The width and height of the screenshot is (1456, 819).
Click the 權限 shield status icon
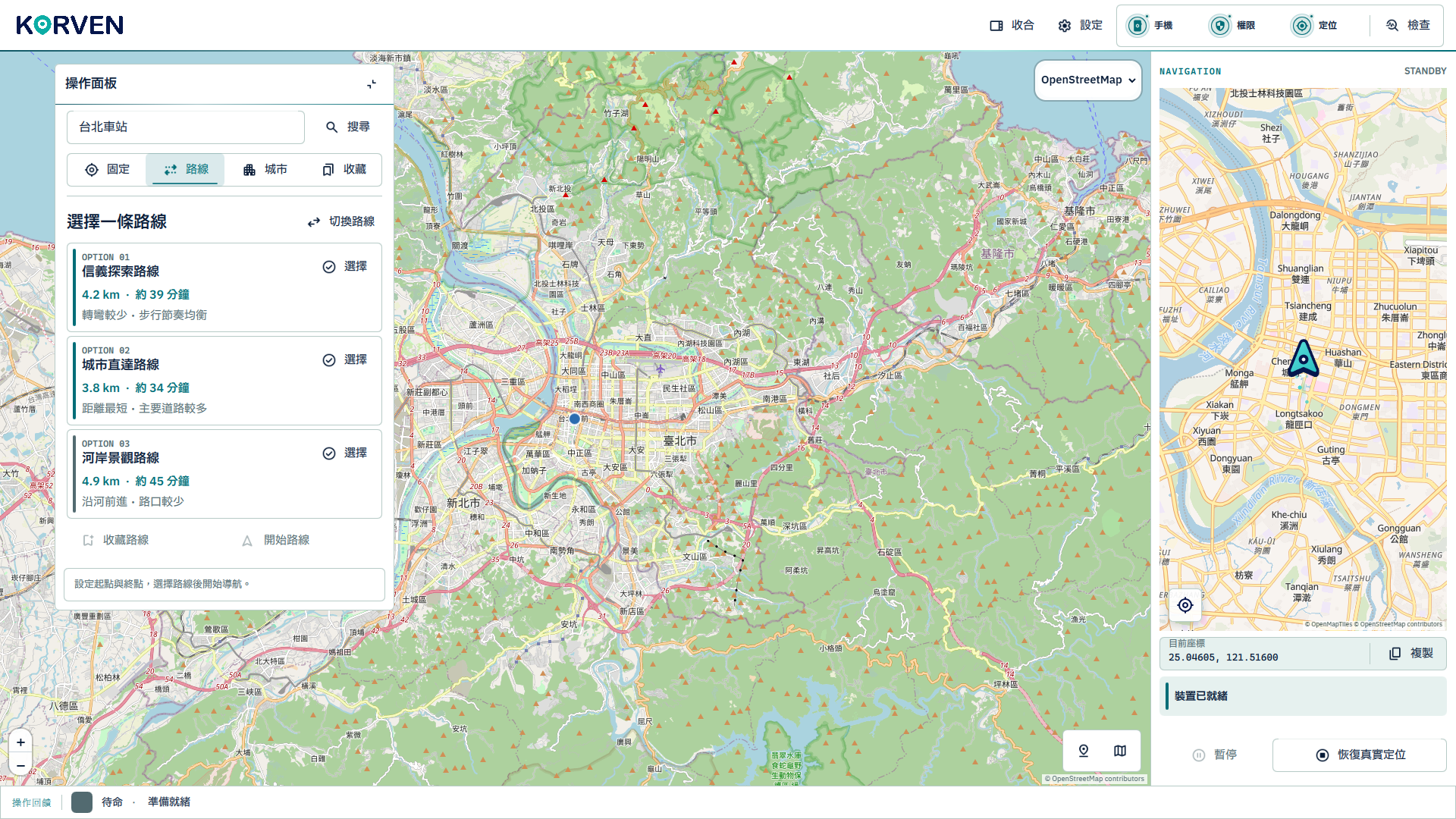pos(1219,26)
